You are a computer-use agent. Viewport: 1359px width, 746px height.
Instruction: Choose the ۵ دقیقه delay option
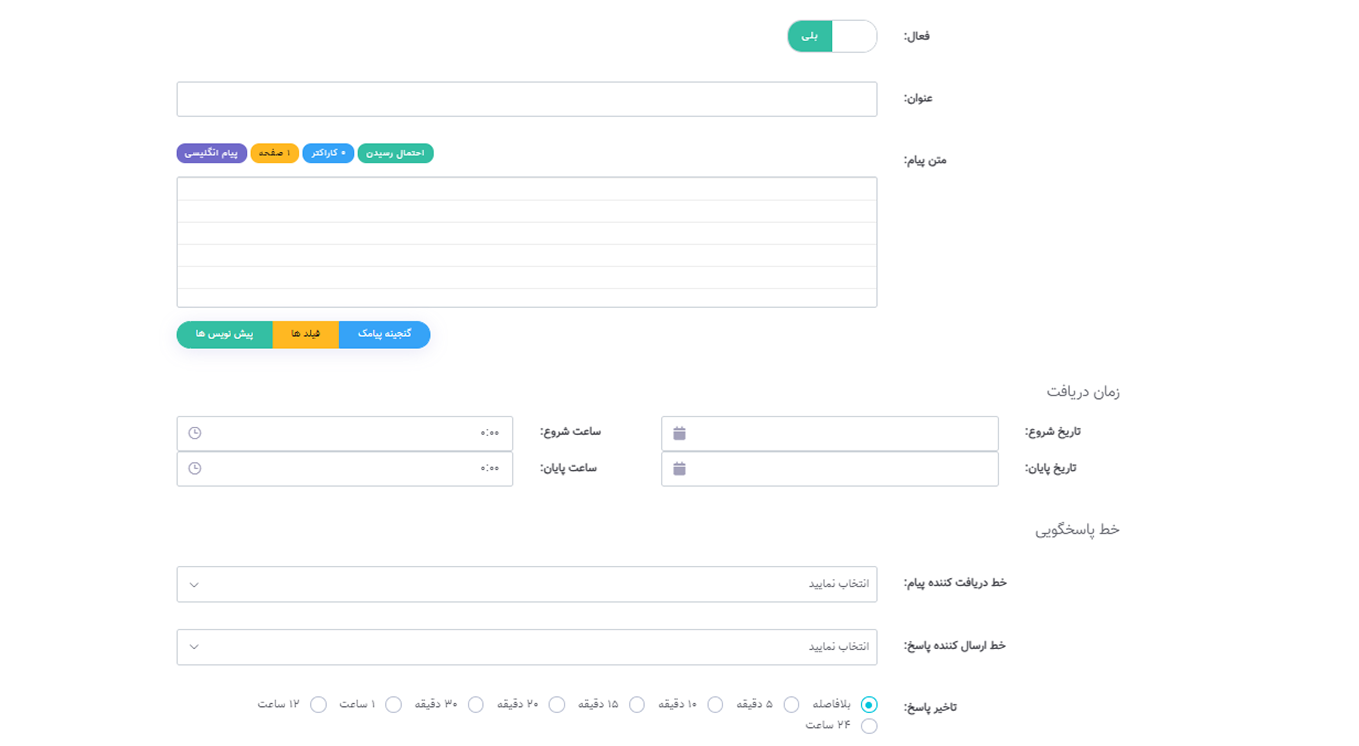pos(791,704)
